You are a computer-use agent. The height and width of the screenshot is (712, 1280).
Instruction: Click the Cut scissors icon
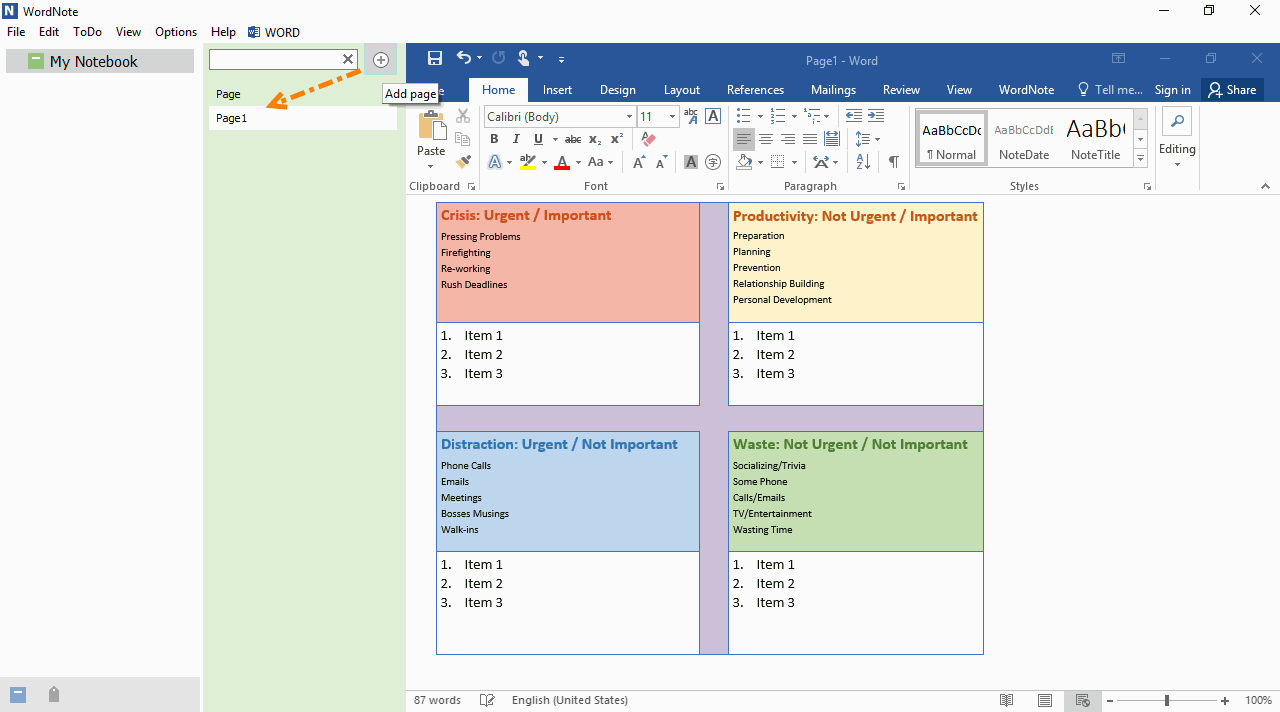463,116
